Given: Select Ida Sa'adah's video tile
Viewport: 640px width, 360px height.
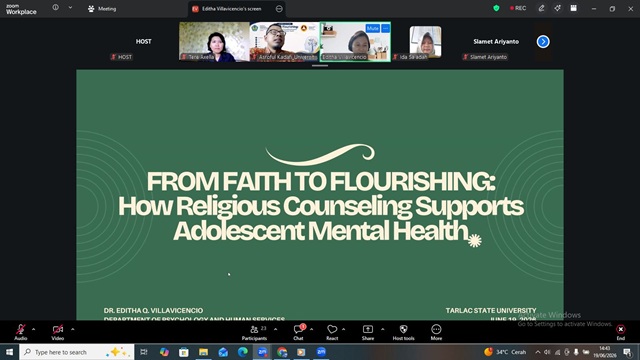Looking at the screenshot, I should click(425, 42).
